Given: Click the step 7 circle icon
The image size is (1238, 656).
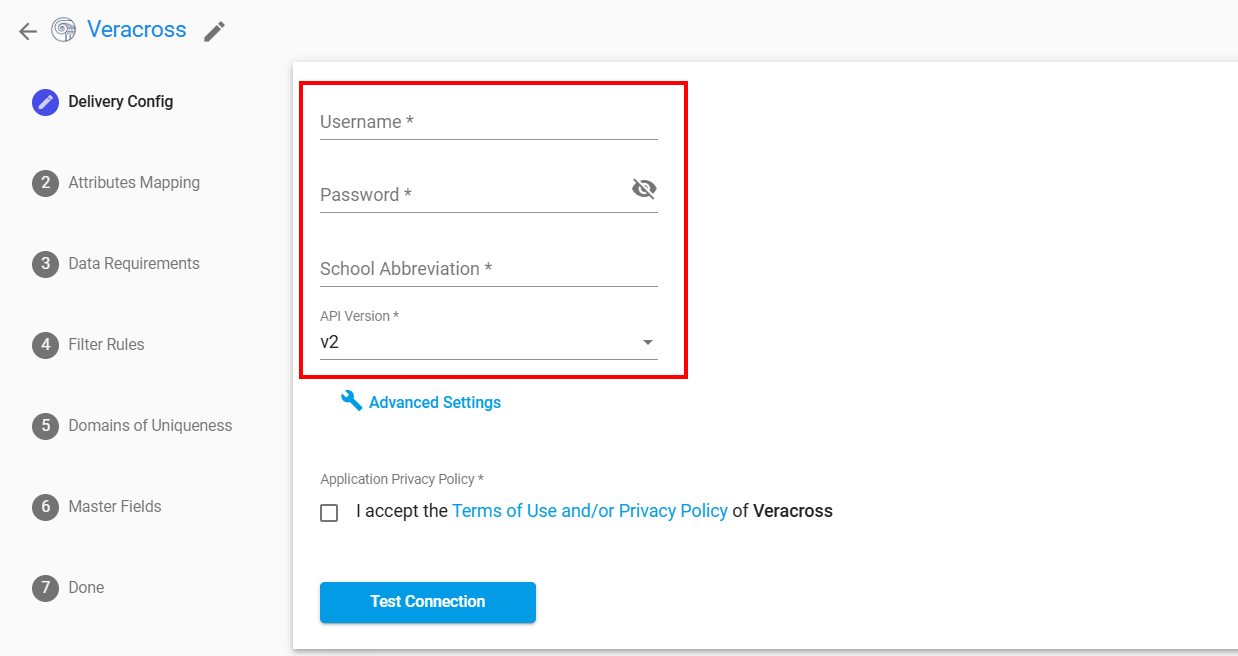Looking at the screenshot, I should pyautogui.click(x=45, y=588).
